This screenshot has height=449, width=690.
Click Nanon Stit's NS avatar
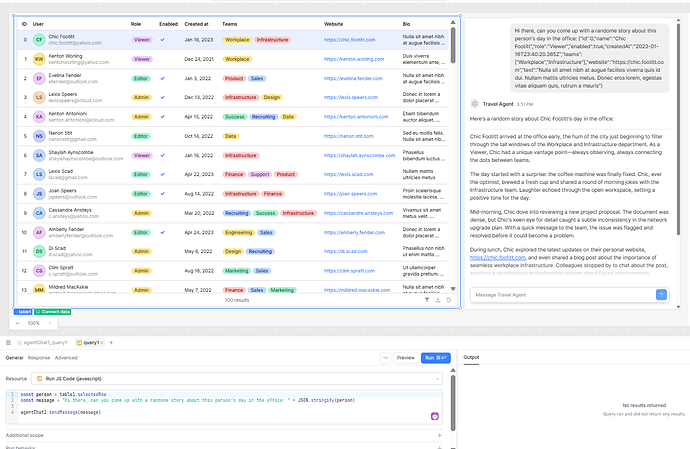click(x=39, y=136)
